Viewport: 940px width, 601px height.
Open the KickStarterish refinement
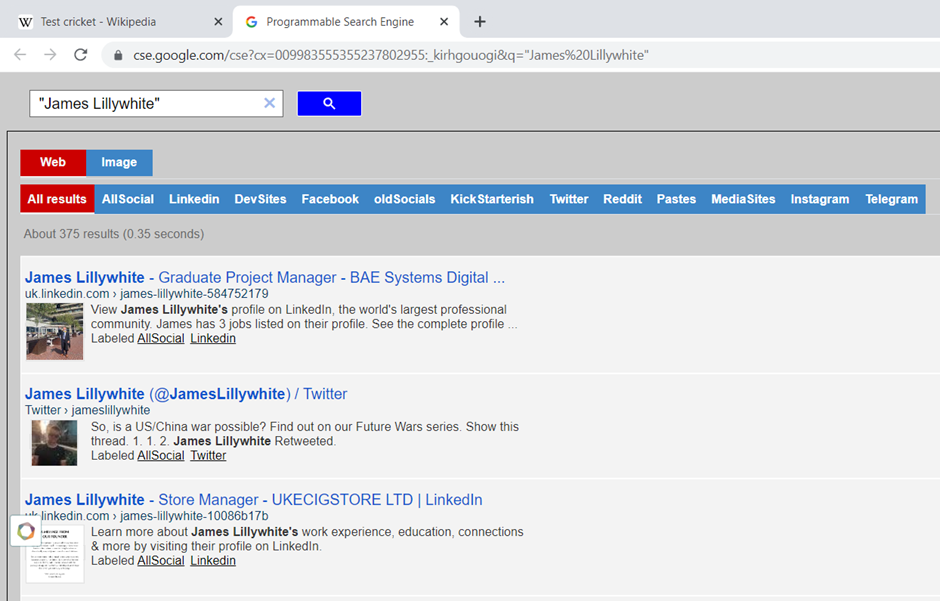492,199
